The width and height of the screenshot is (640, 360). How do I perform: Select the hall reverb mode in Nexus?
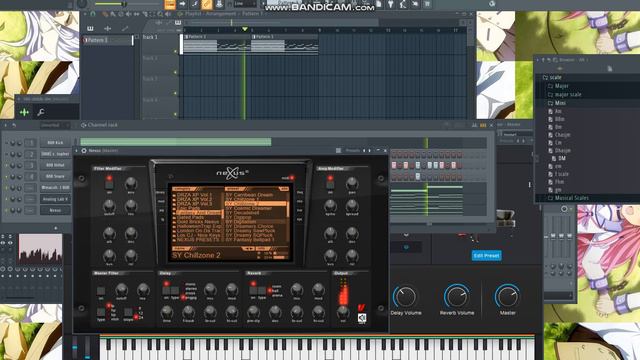274,291
